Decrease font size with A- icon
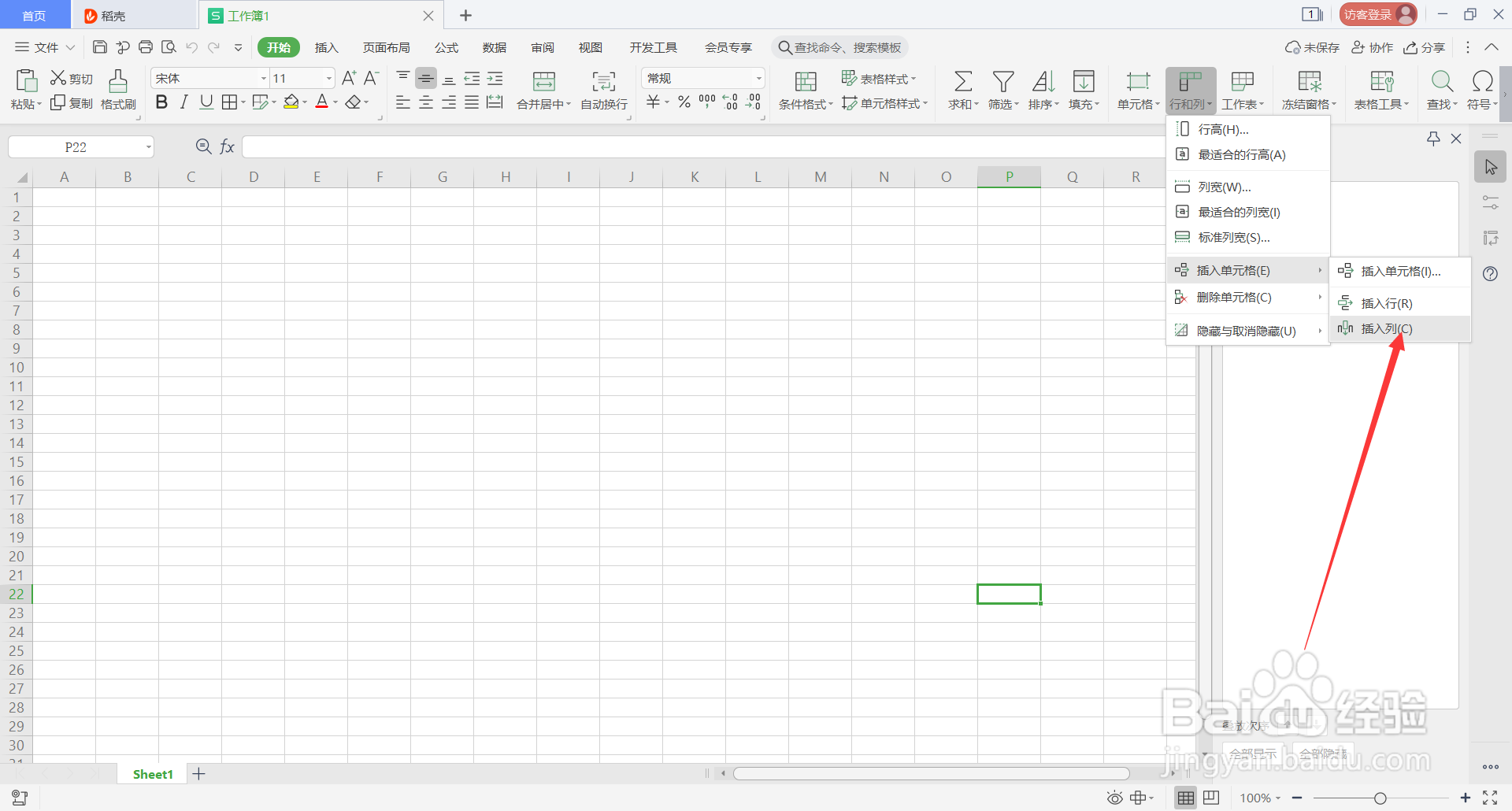This screenshot has width=1512, height=811. click(372, 78)
